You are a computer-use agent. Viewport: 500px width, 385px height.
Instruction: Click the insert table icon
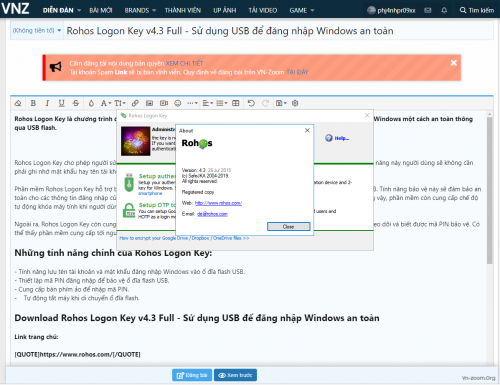[236, 103]
